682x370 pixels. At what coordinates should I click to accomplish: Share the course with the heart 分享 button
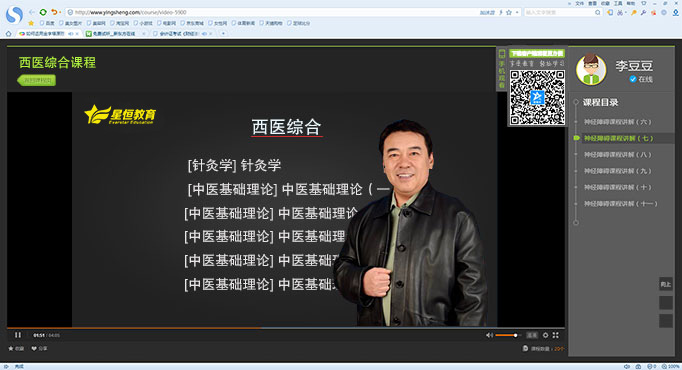[x=40, y=349]
